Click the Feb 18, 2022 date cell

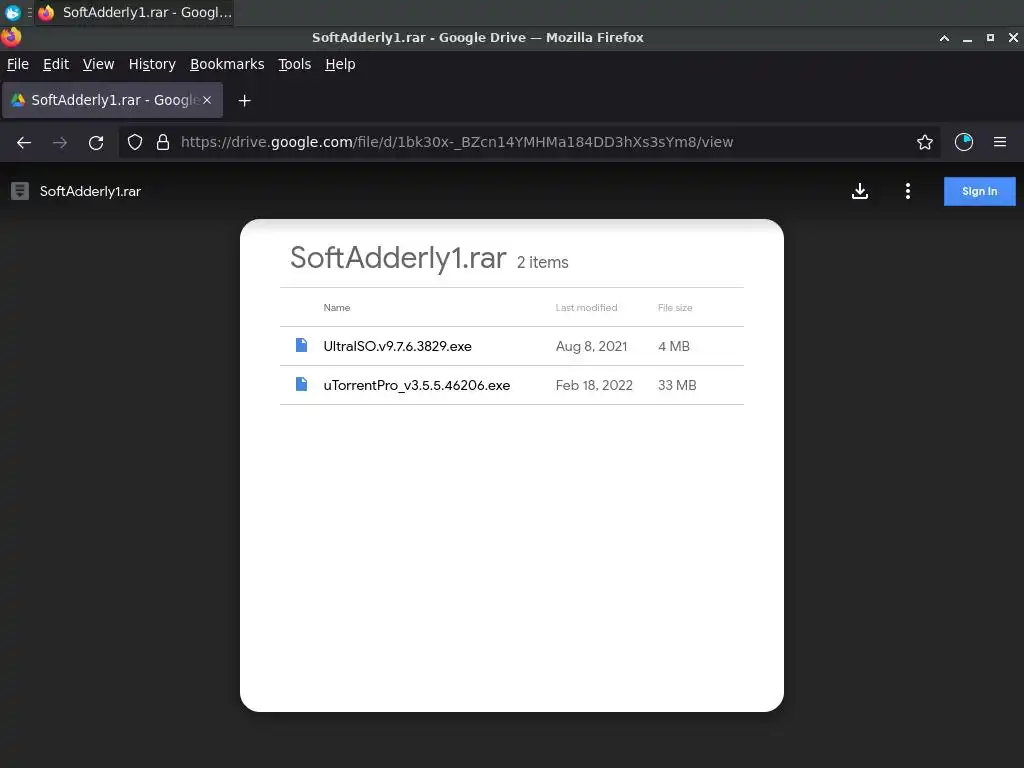(x=594, y=385)
